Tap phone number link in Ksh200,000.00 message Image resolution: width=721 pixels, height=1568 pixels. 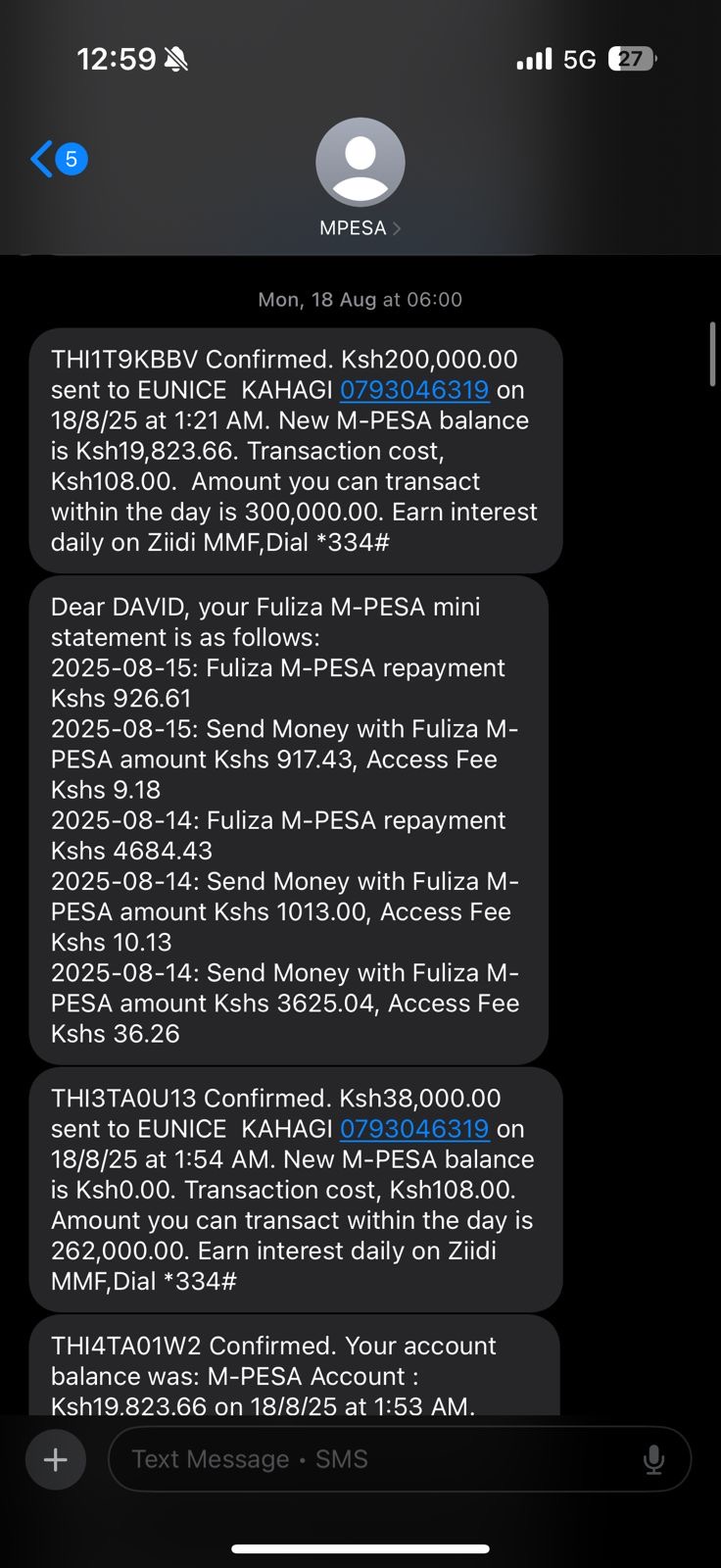(x=414, y=390)
